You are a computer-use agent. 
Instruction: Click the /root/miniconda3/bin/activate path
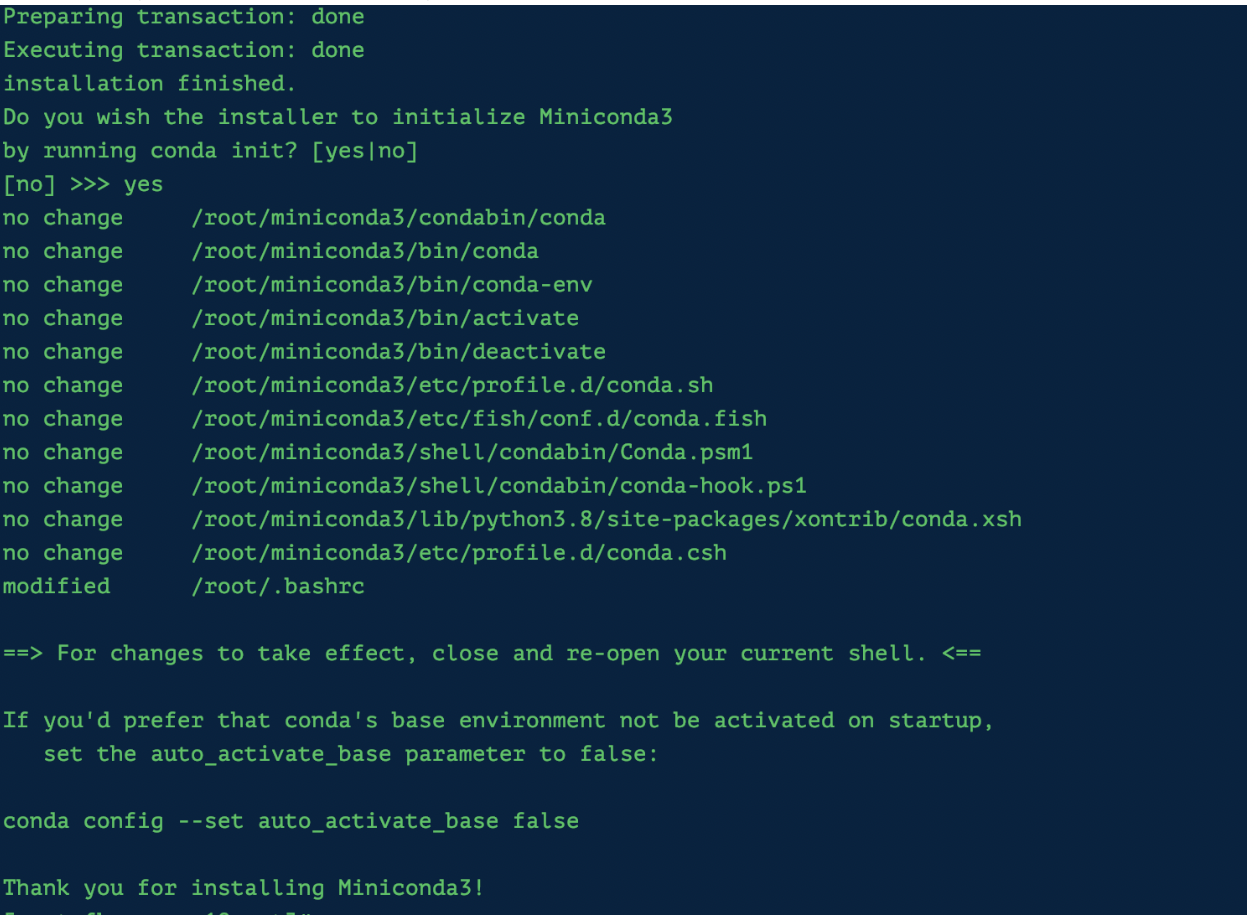point(385,319)
